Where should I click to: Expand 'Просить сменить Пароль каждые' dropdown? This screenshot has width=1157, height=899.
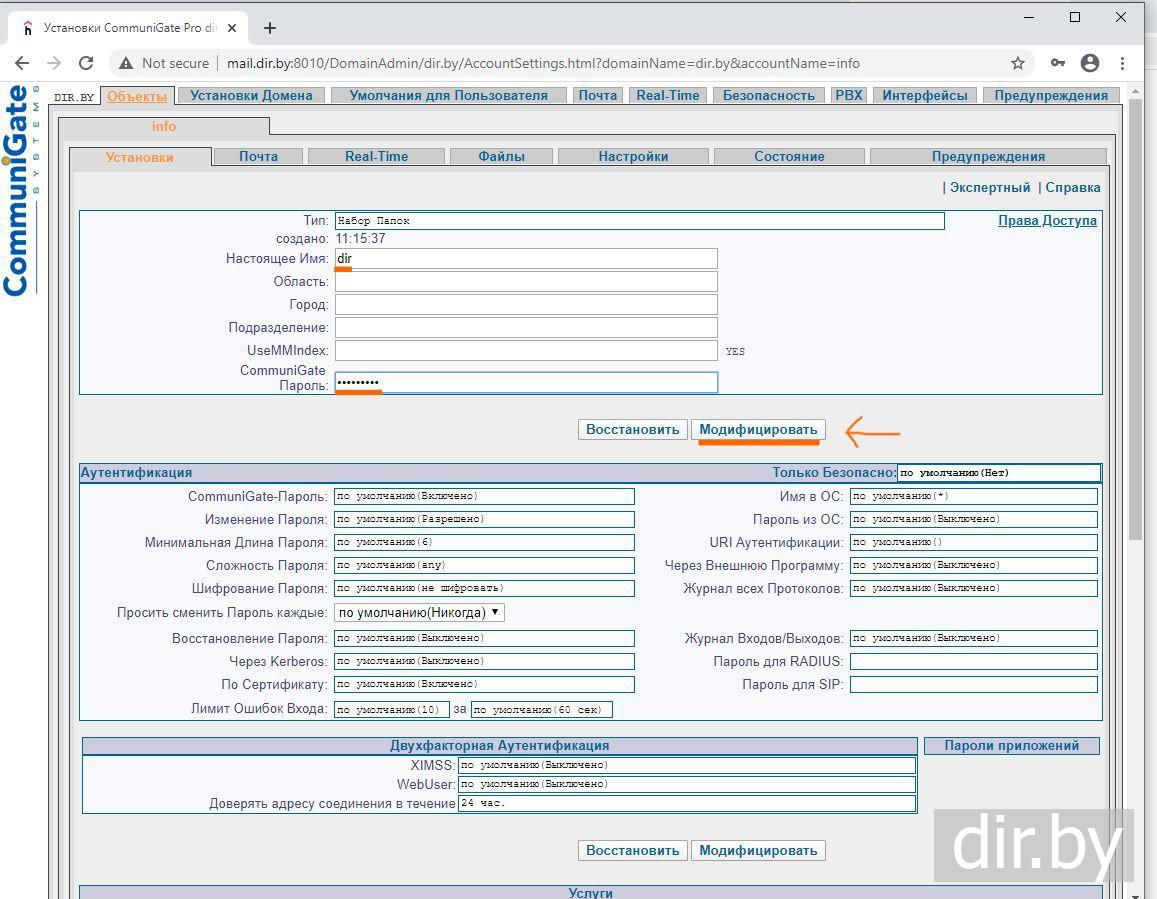click(419, 612)
